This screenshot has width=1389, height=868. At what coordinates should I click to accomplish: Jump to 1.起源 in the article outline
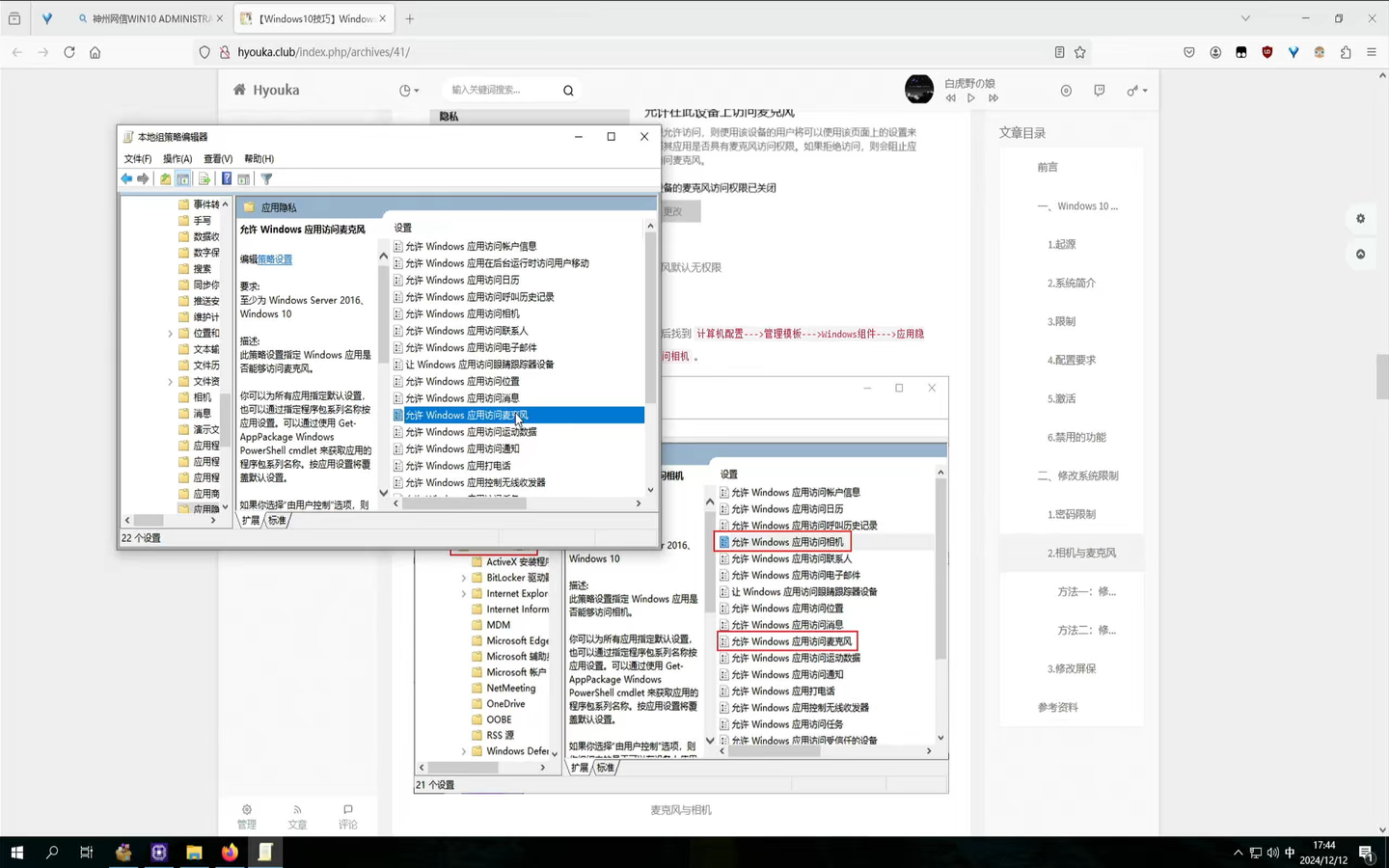[x=1062, y=244]
